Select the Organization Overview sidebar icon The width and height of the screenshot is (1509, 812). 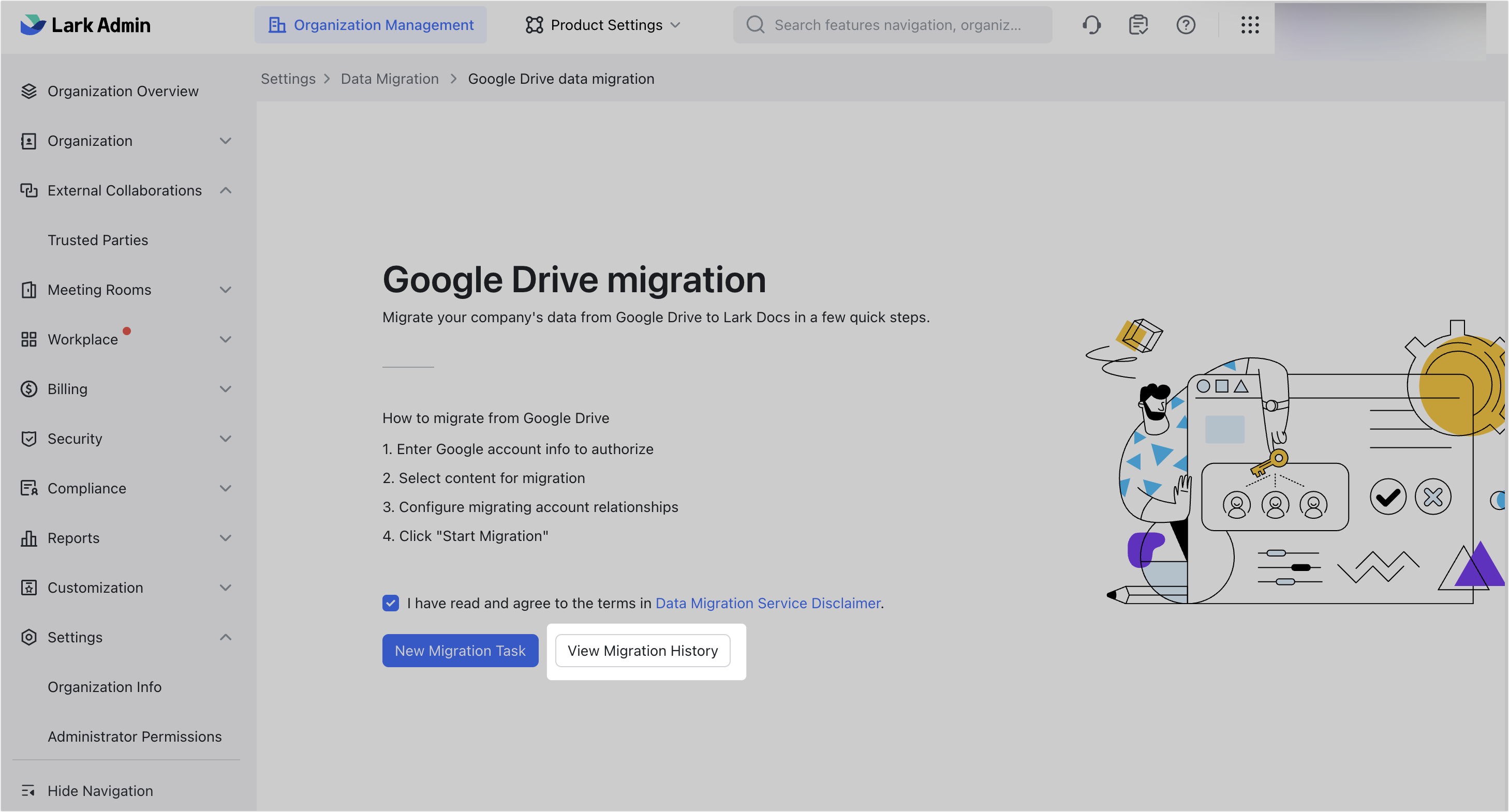pyautogui.click(x=29, y=91)
